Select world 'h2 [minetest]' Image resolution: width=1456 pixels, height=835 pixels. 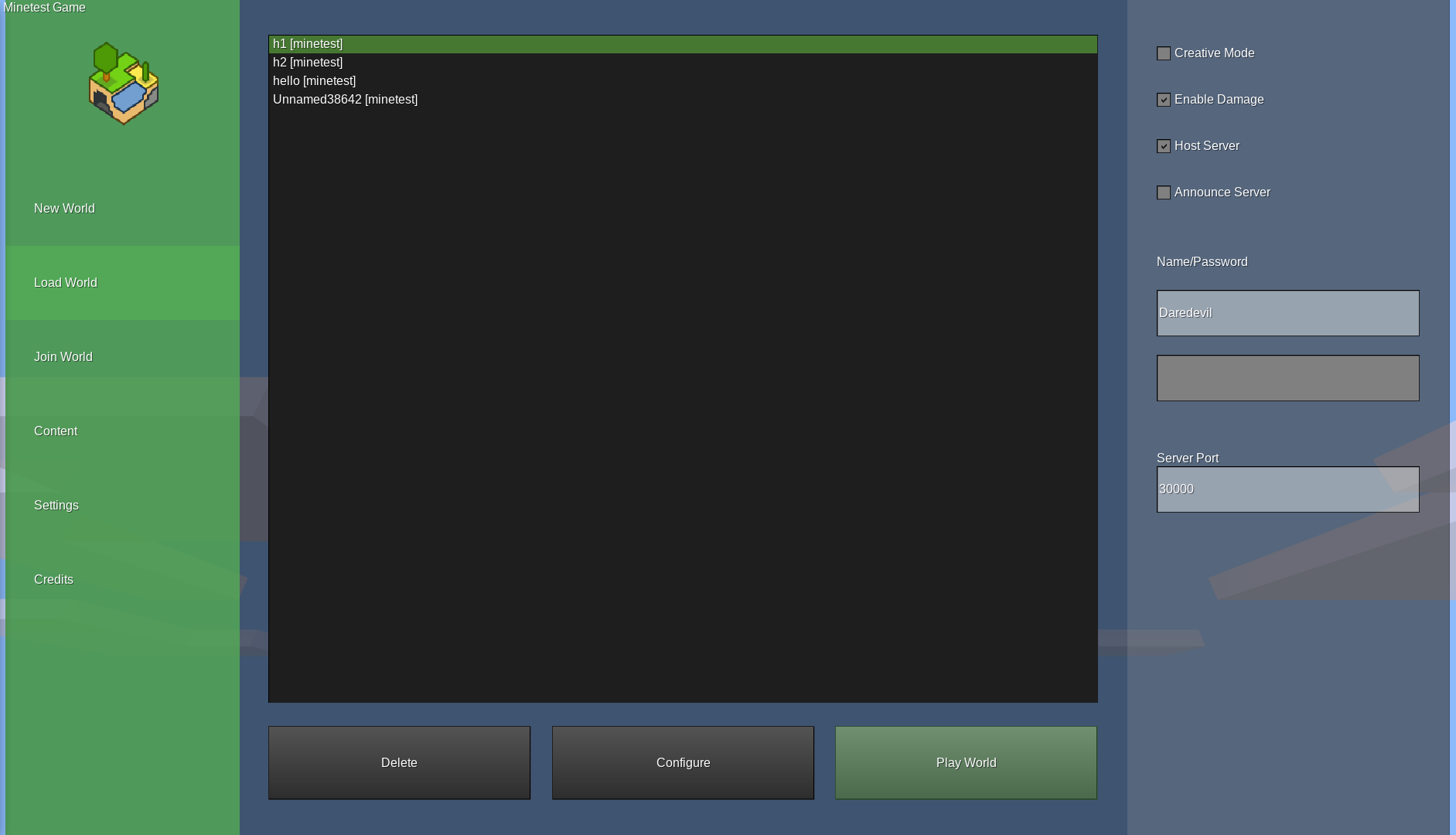[x=683, y=63]
